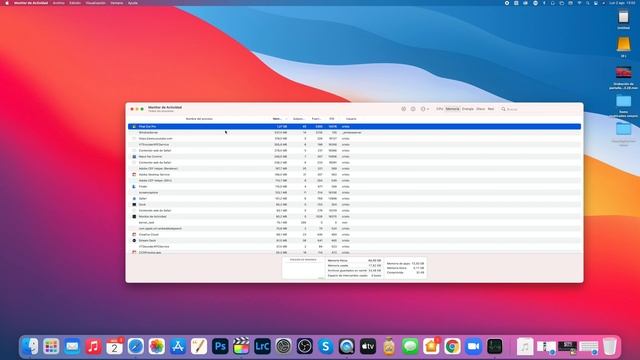This screenshot has width=640, height=360.
Task: Open the Home app in Dock
Action: point(431,347)
